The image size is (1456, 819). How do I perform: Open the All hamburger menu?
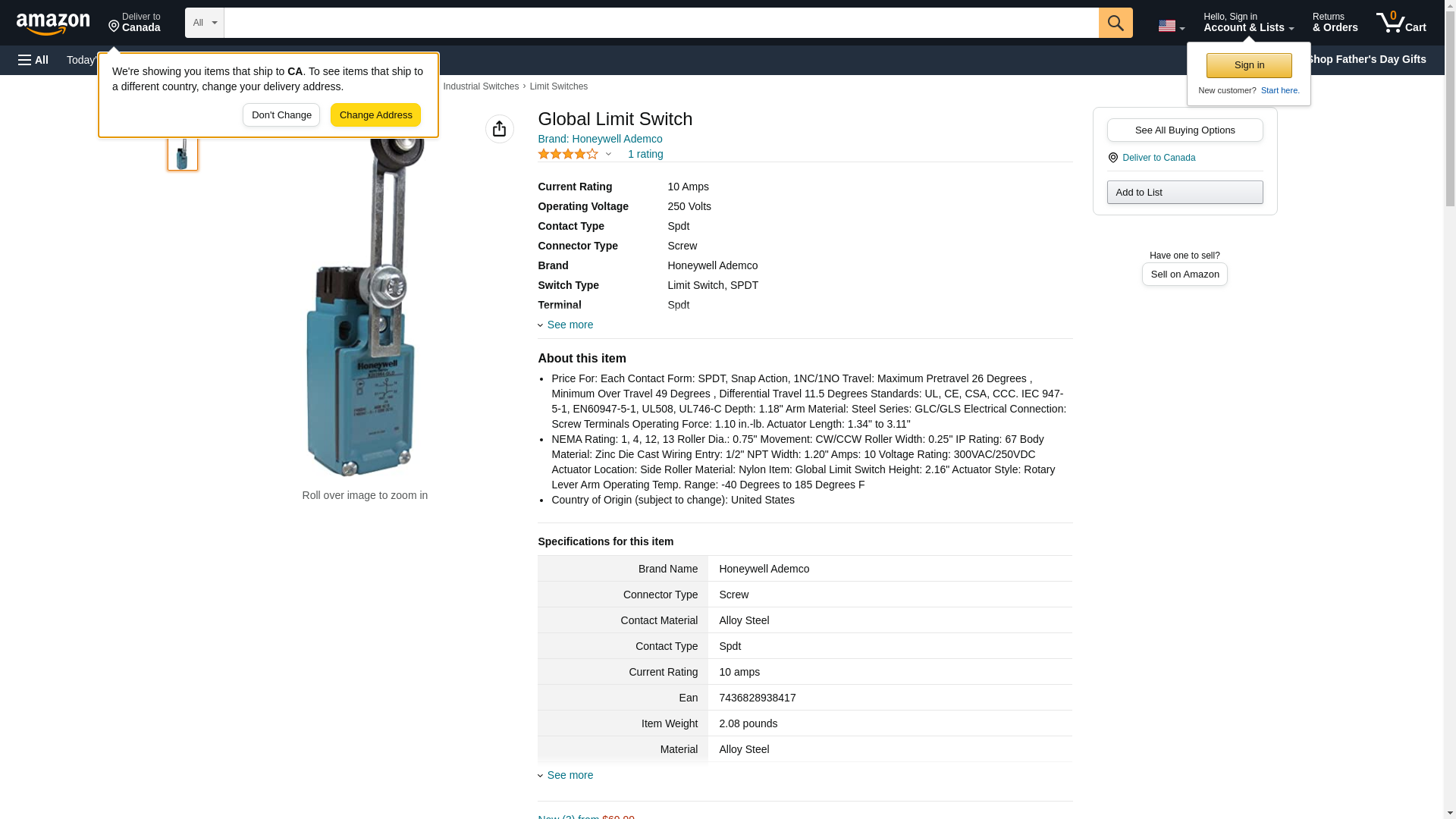33,60
